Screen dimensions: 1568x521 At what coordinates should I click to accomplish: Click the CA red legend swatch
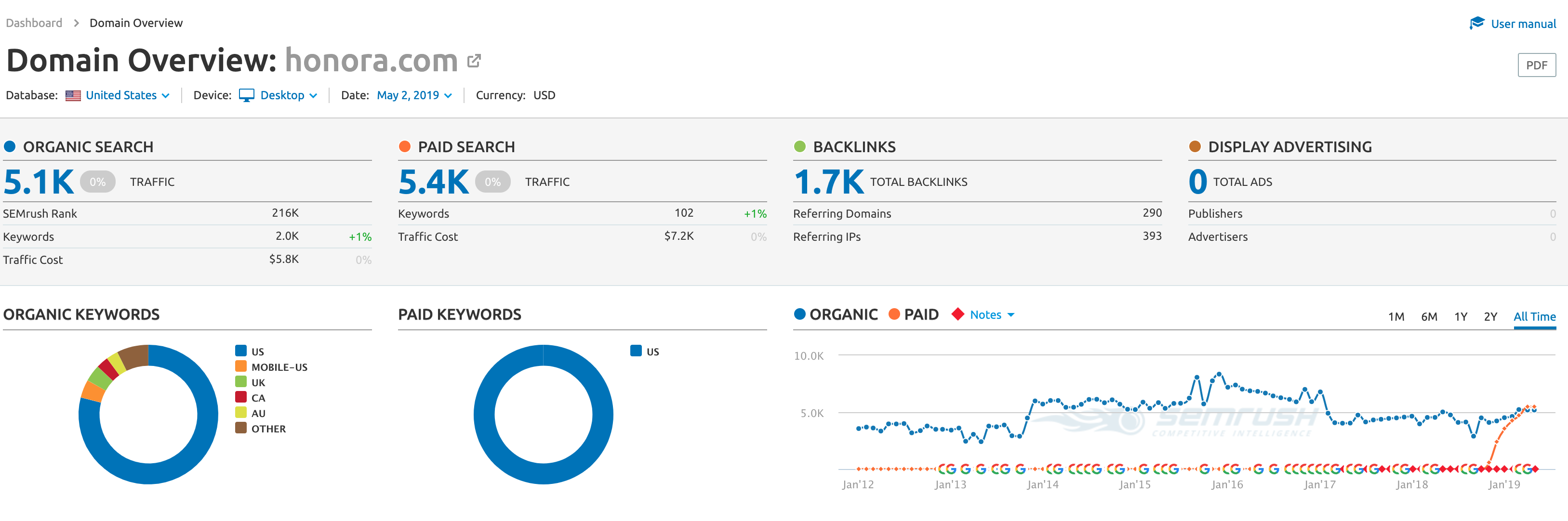coord(241,397)
